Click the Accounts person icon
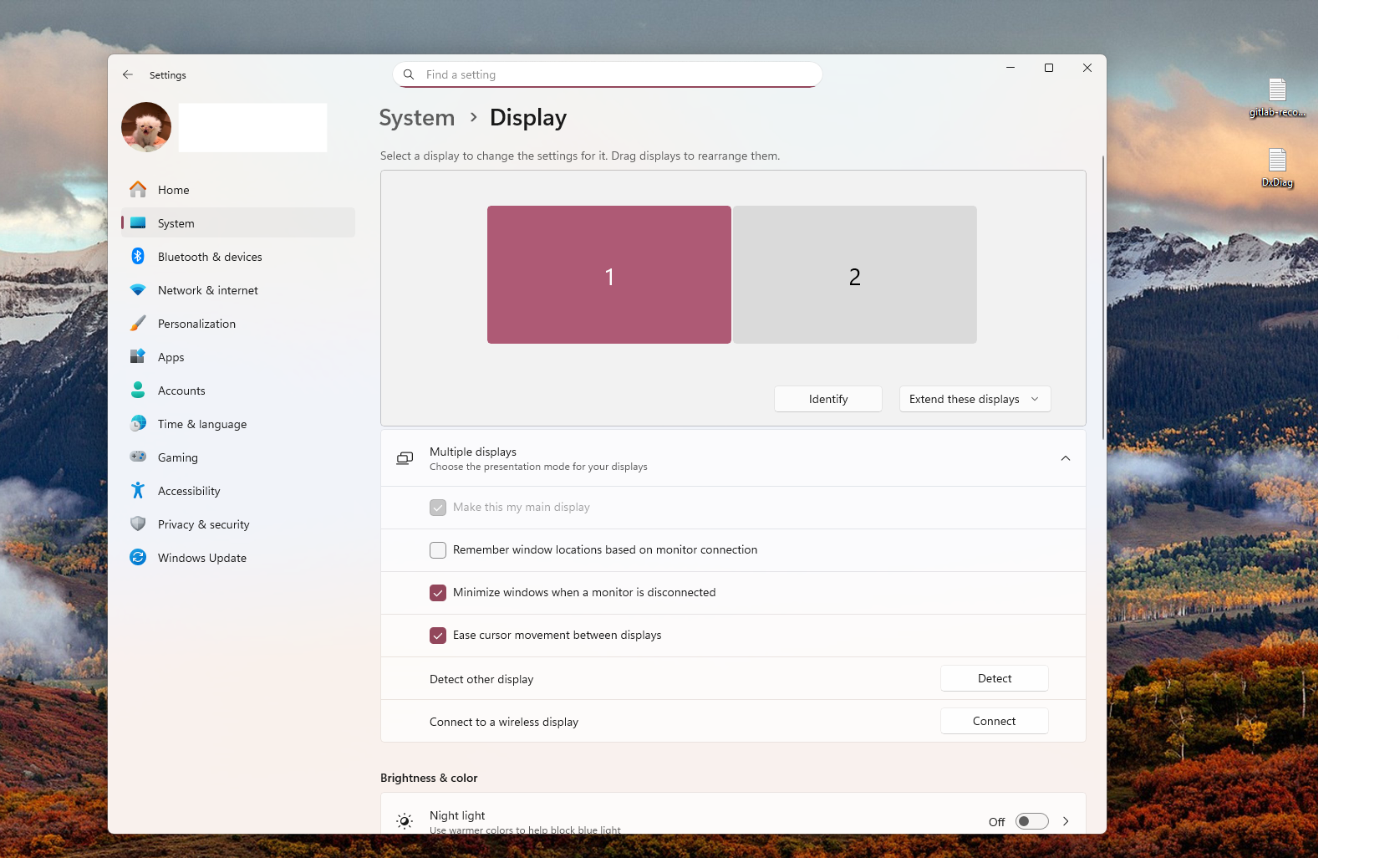The height and width of the screenshot is (858, 1400). click(x=138, y=391)
